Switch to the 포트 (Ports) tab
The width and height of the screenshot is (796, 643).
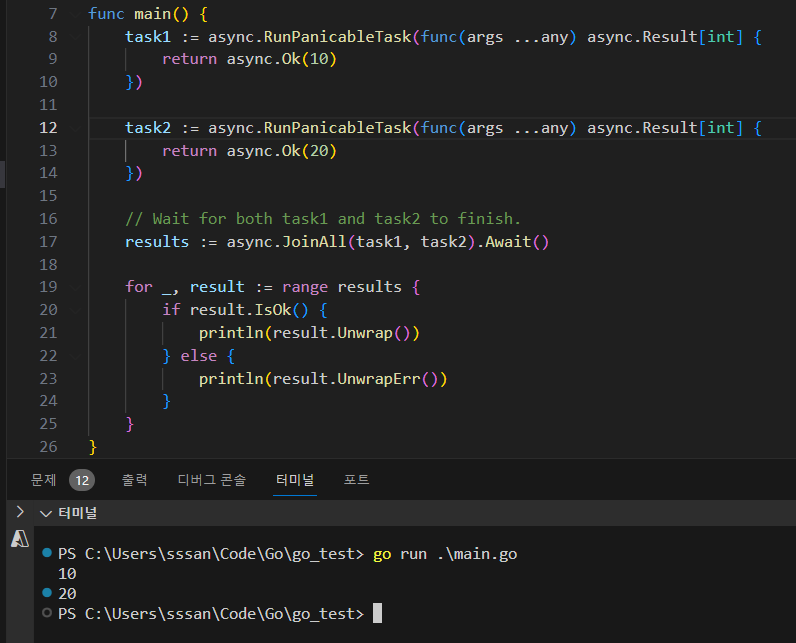356,480
